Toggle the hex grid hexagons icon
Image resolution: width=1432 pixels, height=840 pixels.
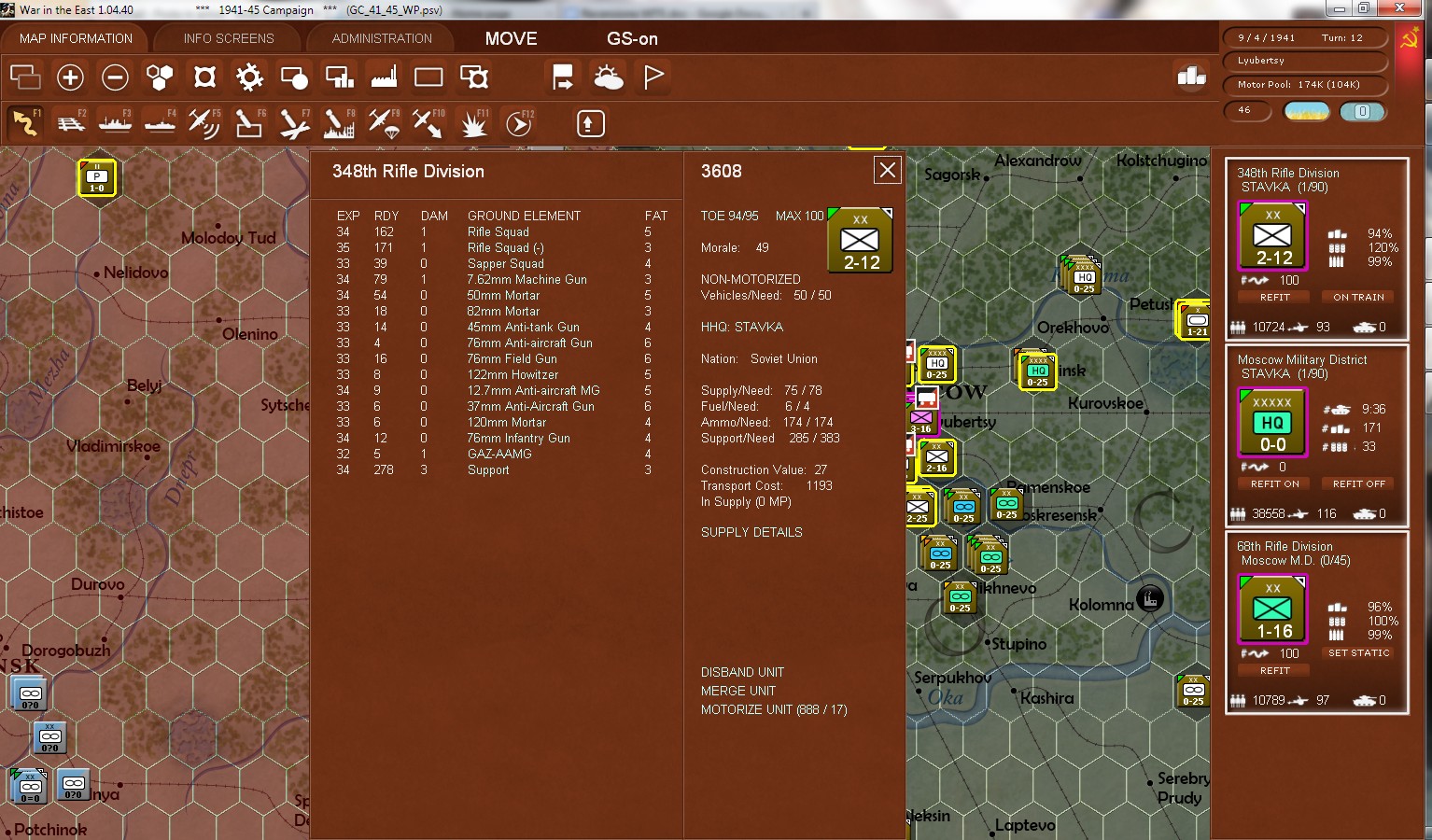pyautogui.click(x=160, y=77)
